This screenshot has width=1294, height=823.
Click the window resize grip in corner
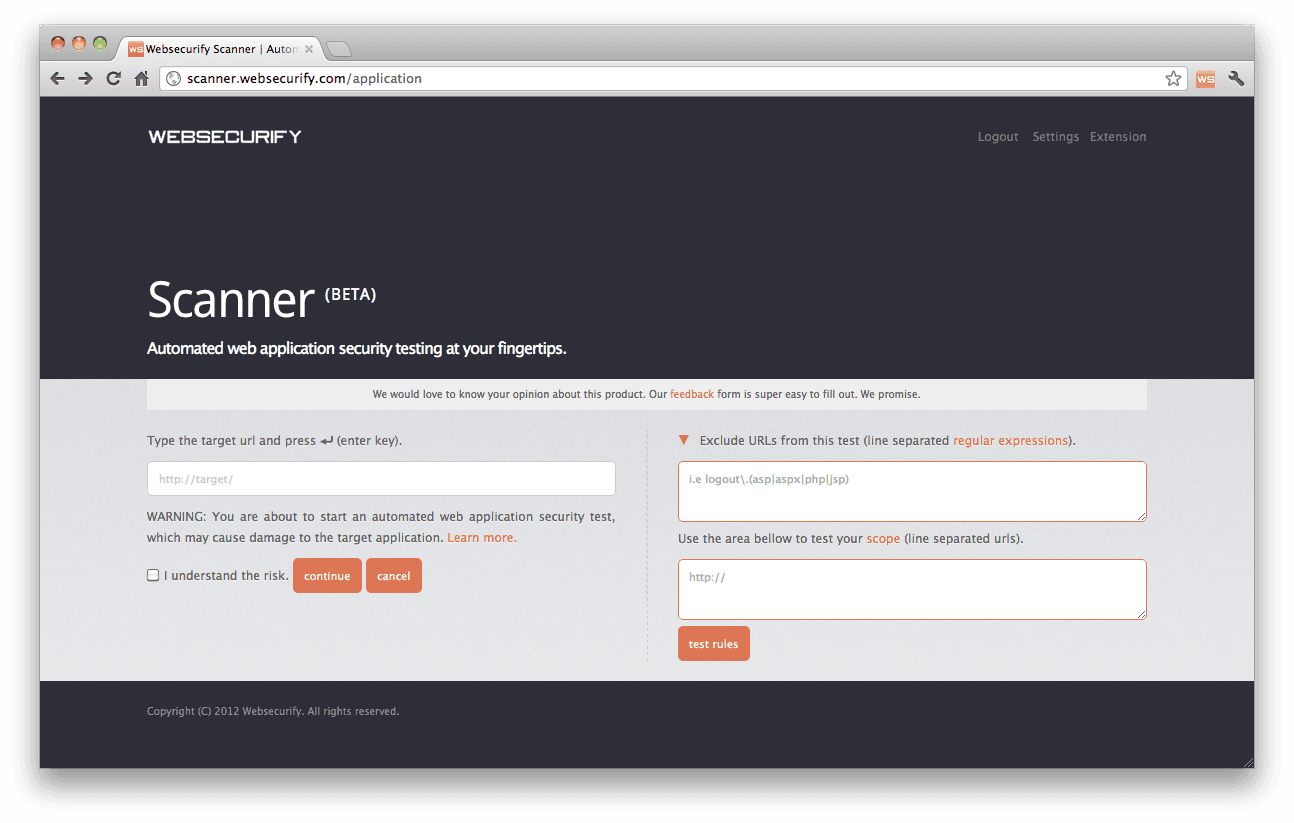coord(1247,761)
